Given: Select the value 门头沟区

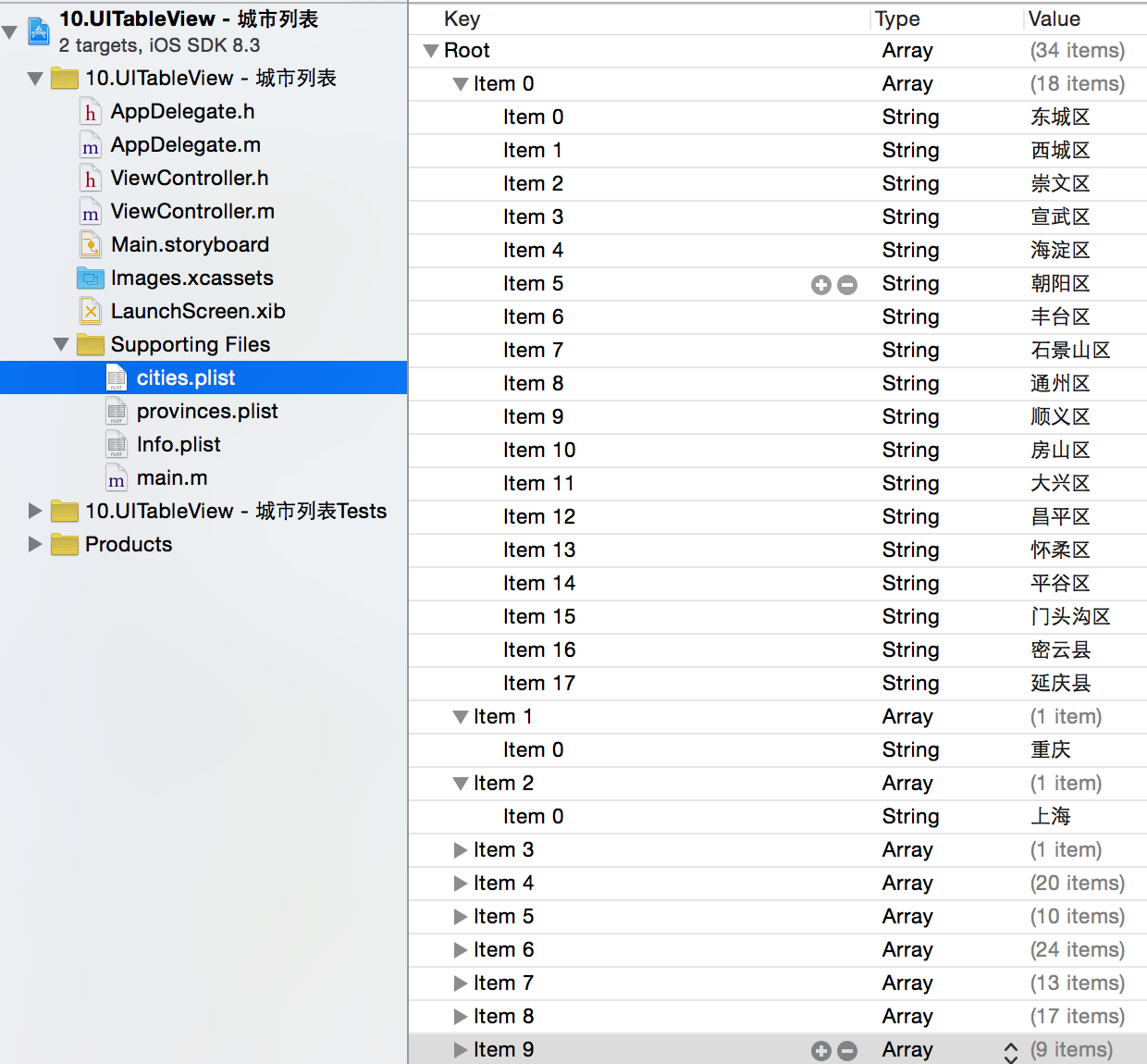Looking at the screenshot, I should click(1071, 617).
